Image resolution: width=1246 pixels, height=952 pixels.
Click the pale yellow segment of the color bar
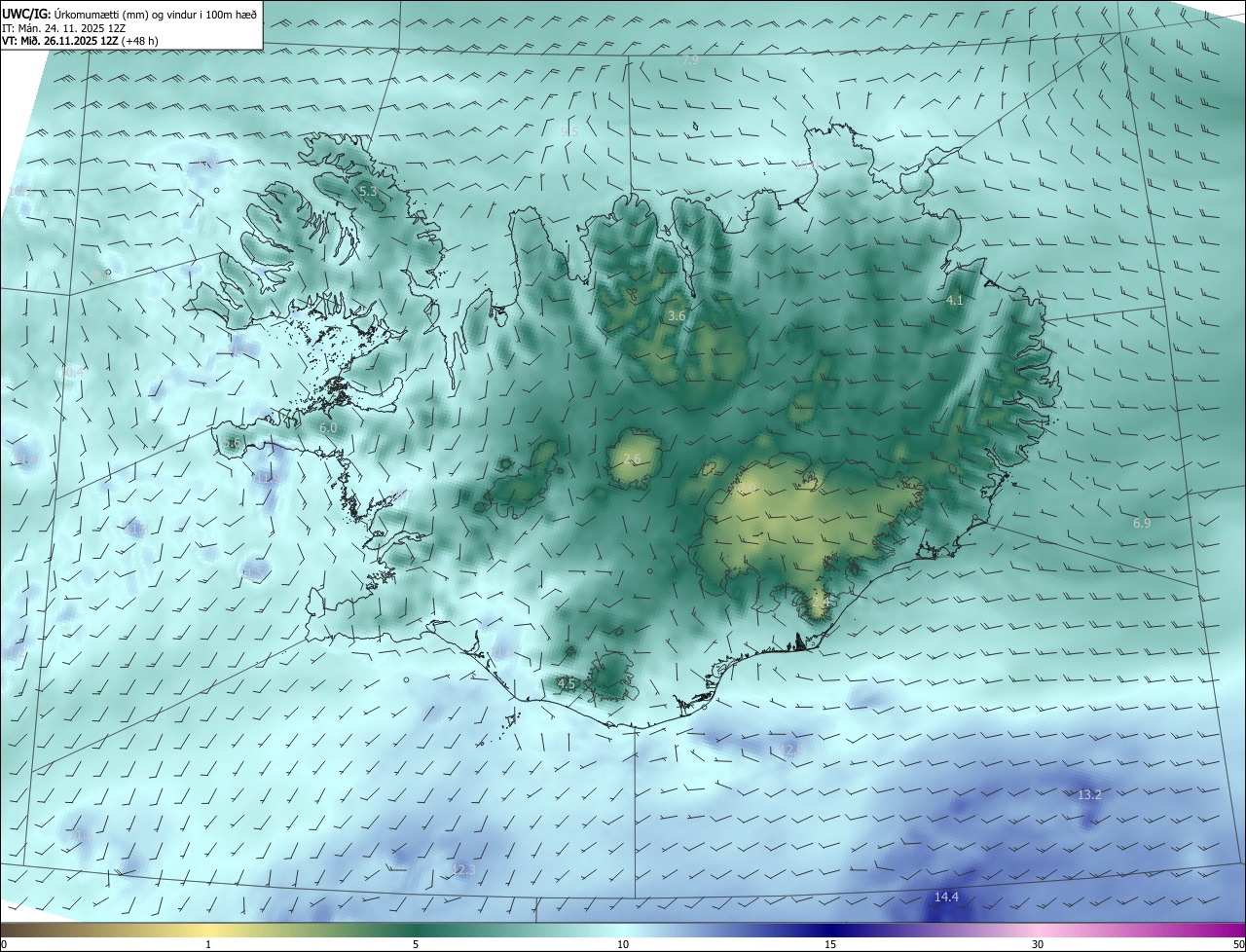click(x=208, y=931)
